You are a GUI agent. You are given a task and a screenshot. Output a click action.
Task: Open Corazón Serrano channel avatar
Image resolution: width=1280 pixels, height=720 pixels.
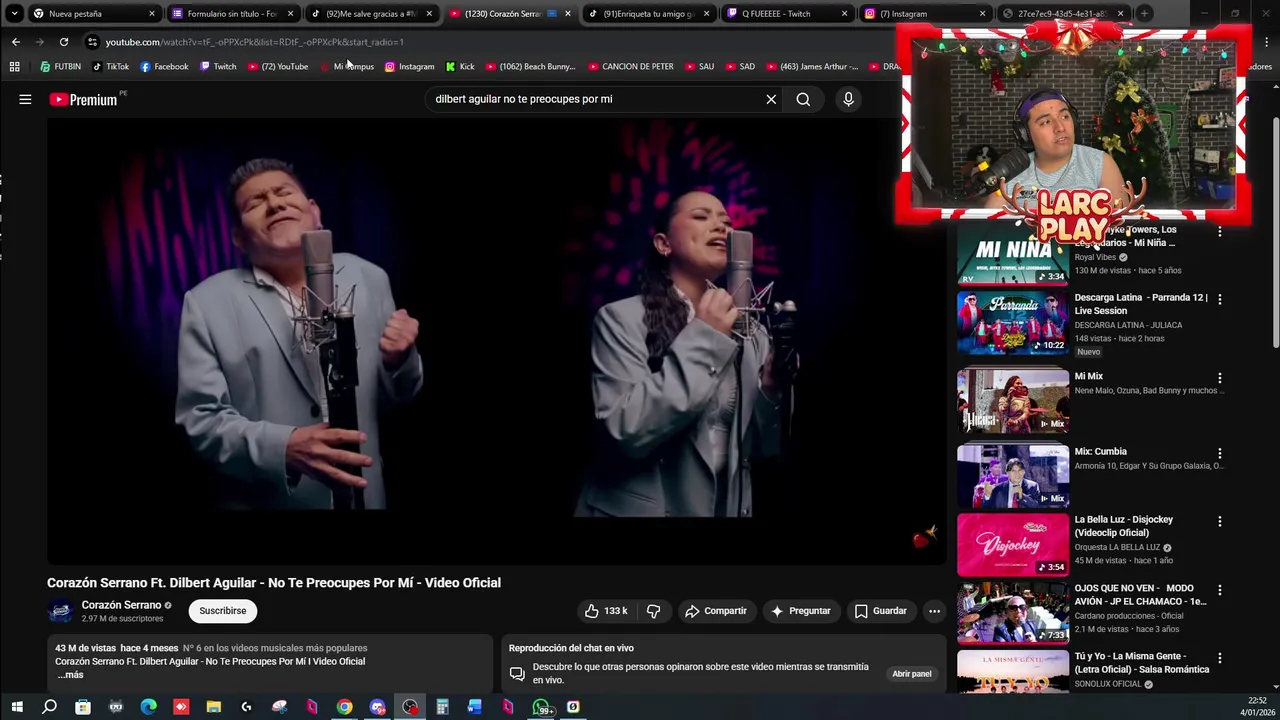[61, 611]
